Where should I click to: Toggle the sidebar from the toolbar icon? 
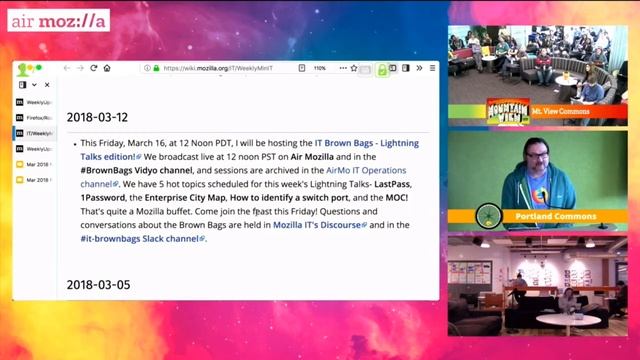click(x=393, y=68)
